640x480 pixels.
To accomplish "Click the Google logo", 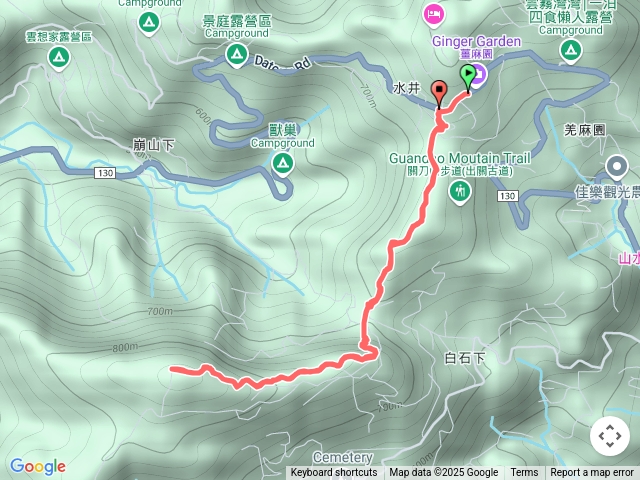I will [38, 466].
